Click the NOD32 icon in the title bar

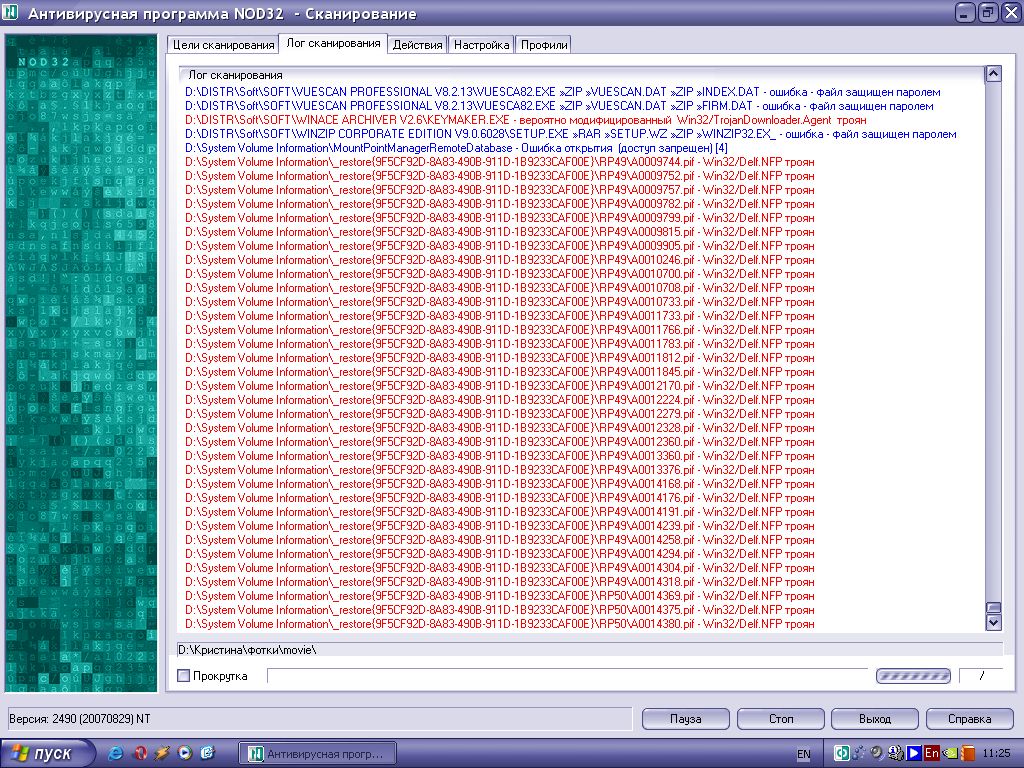(x=10, y=12)
